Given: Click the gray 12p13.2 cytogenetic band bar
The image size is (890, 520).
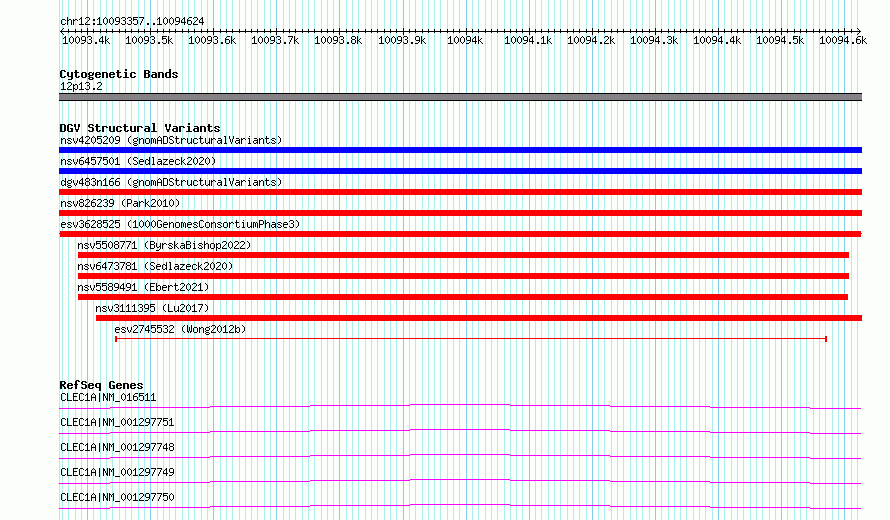Looking at the screenshot, I should click(x=460, y=97).
